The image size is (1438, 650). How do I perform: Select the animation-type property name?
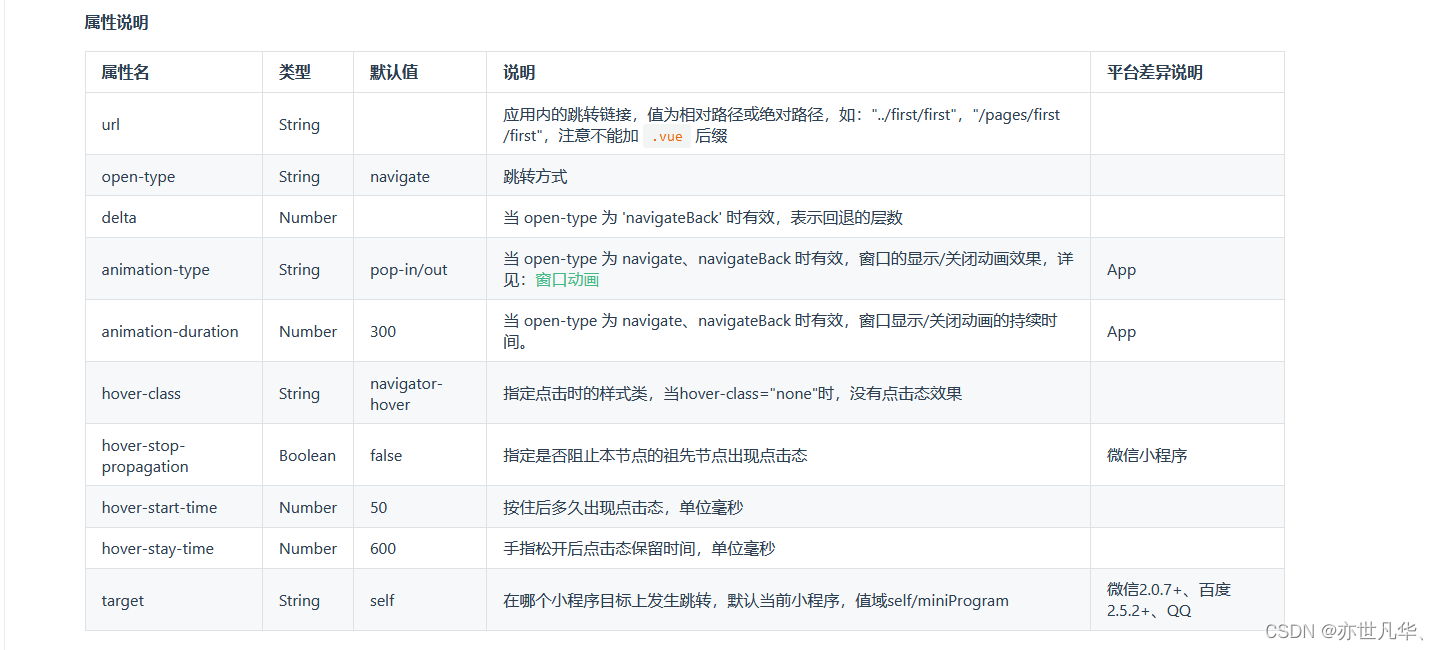(155, 270)
